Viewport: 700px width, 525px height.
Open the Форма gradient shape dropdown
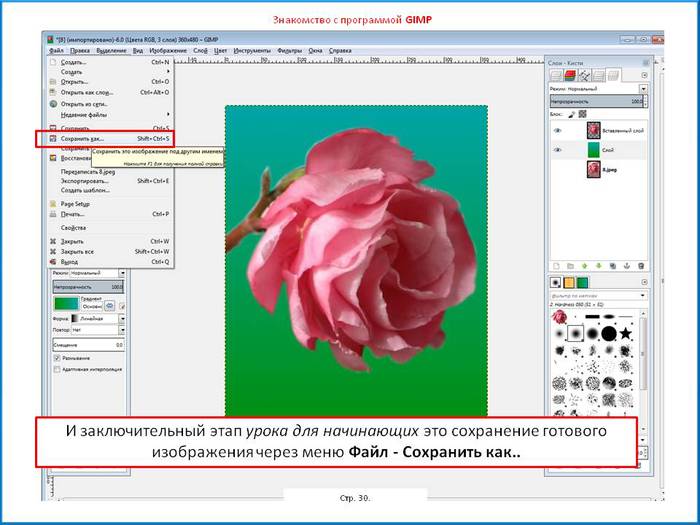[x=121, y=319]
